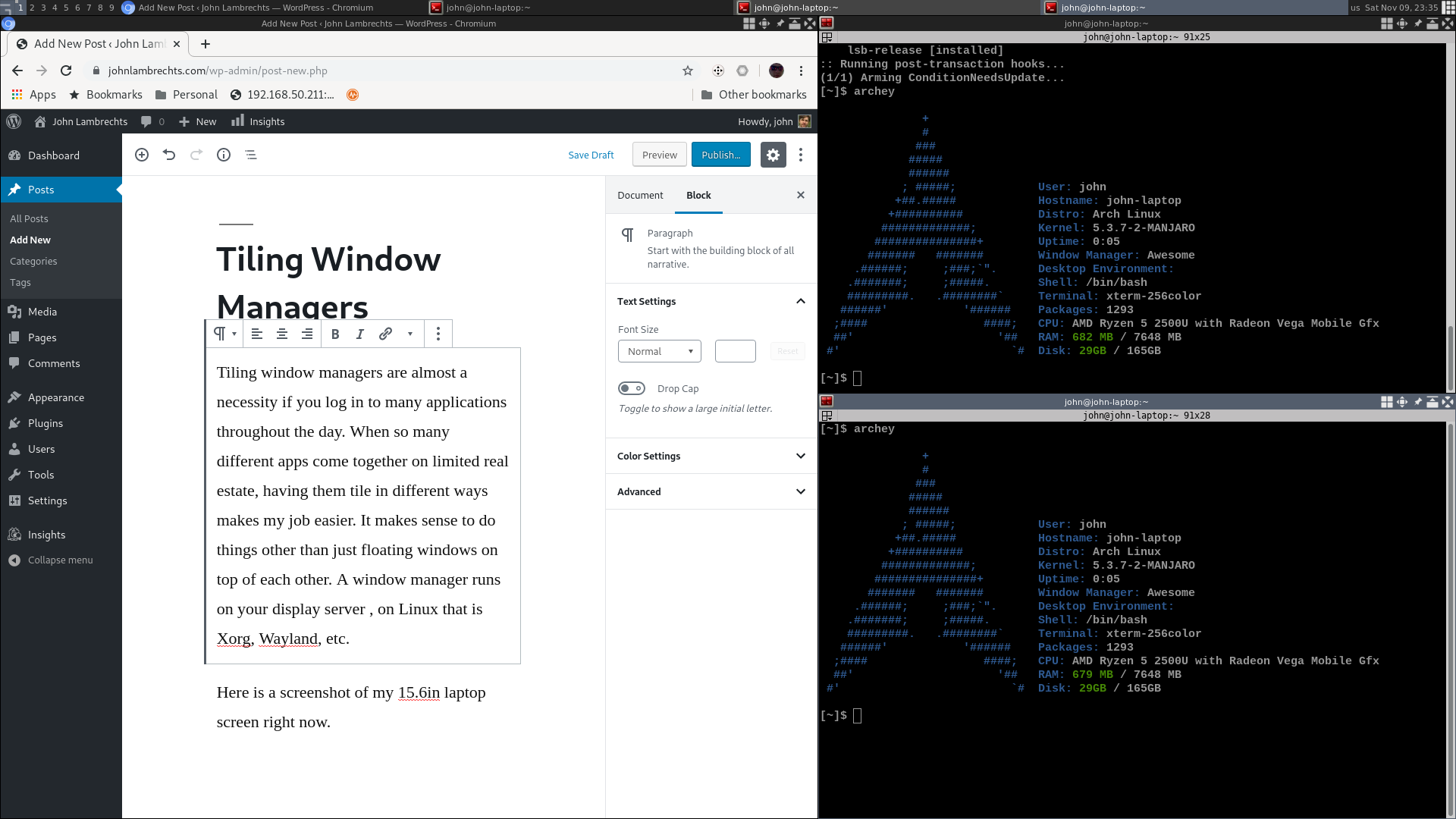The image size is (1456, 819).
Task: Click the New item in admin bar
Action: (198, 121)
